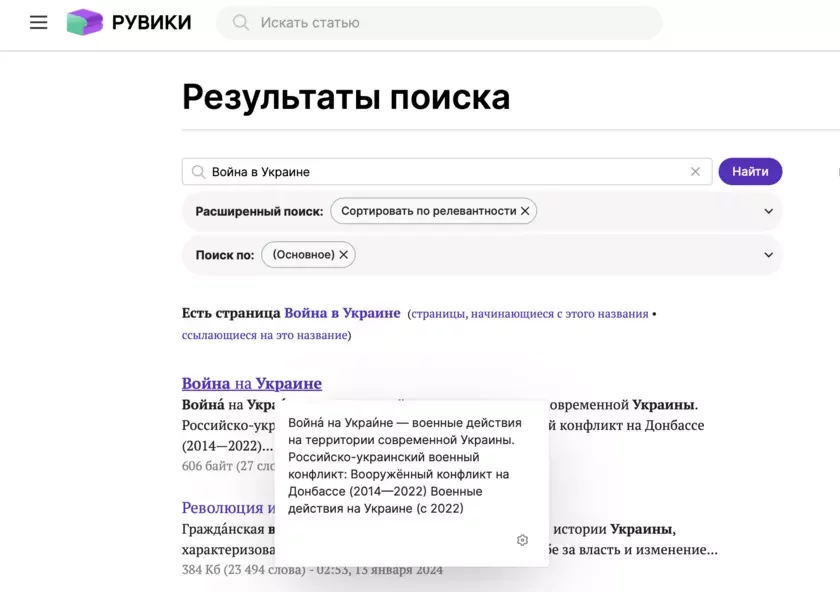Click the Рувики cube logo
This screenshot has width=840, height=592.
click(x=85, y=22)
